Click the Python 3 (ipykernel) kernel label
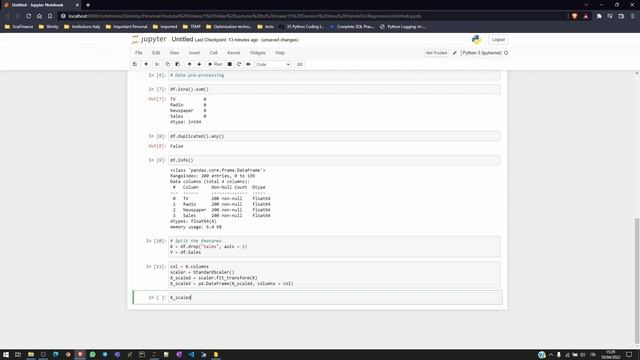 [x=482, y=53]
